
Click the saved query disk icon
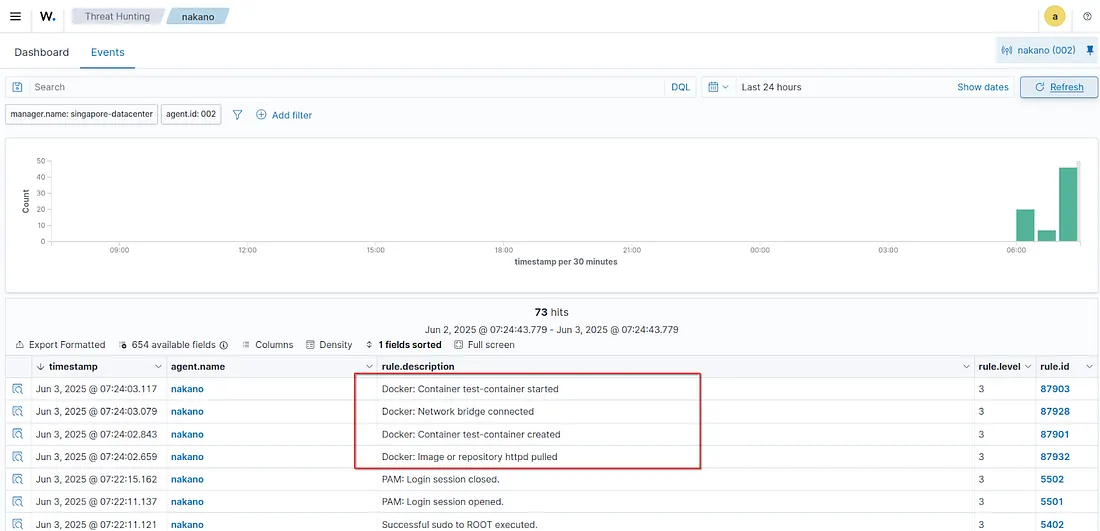18,87
